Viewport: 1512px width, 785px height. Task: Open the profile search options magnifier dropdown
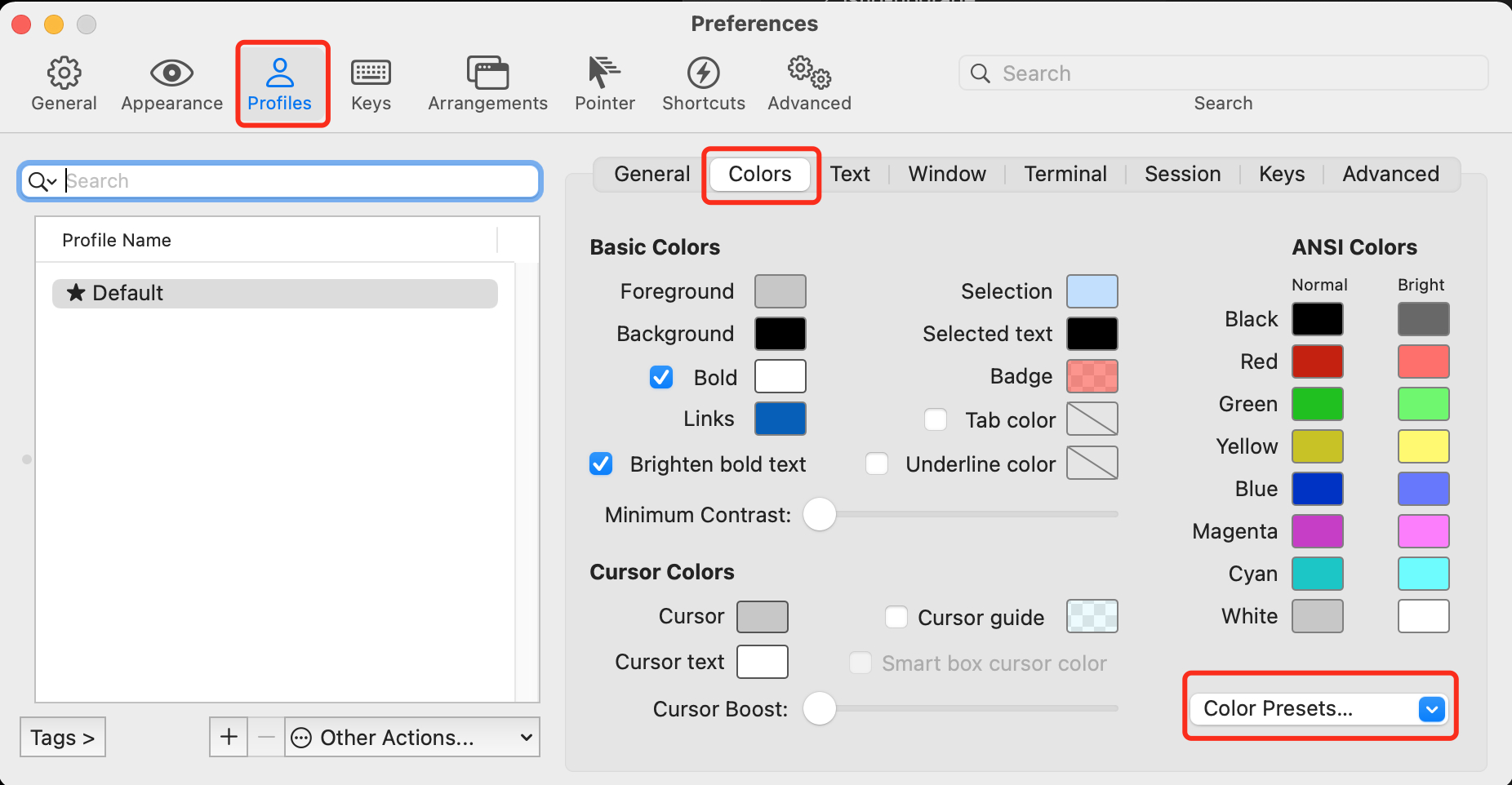(42, 181)
